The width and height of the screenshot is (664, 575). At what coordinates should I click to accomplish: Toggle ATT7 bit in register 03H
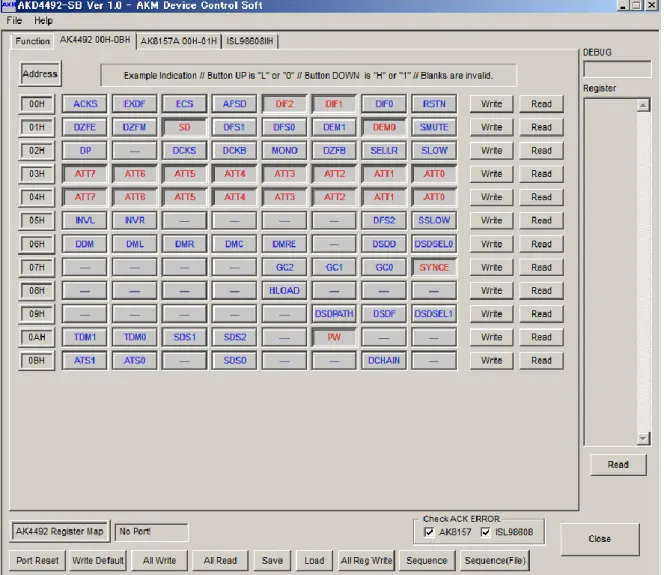[x=85, y=174]
